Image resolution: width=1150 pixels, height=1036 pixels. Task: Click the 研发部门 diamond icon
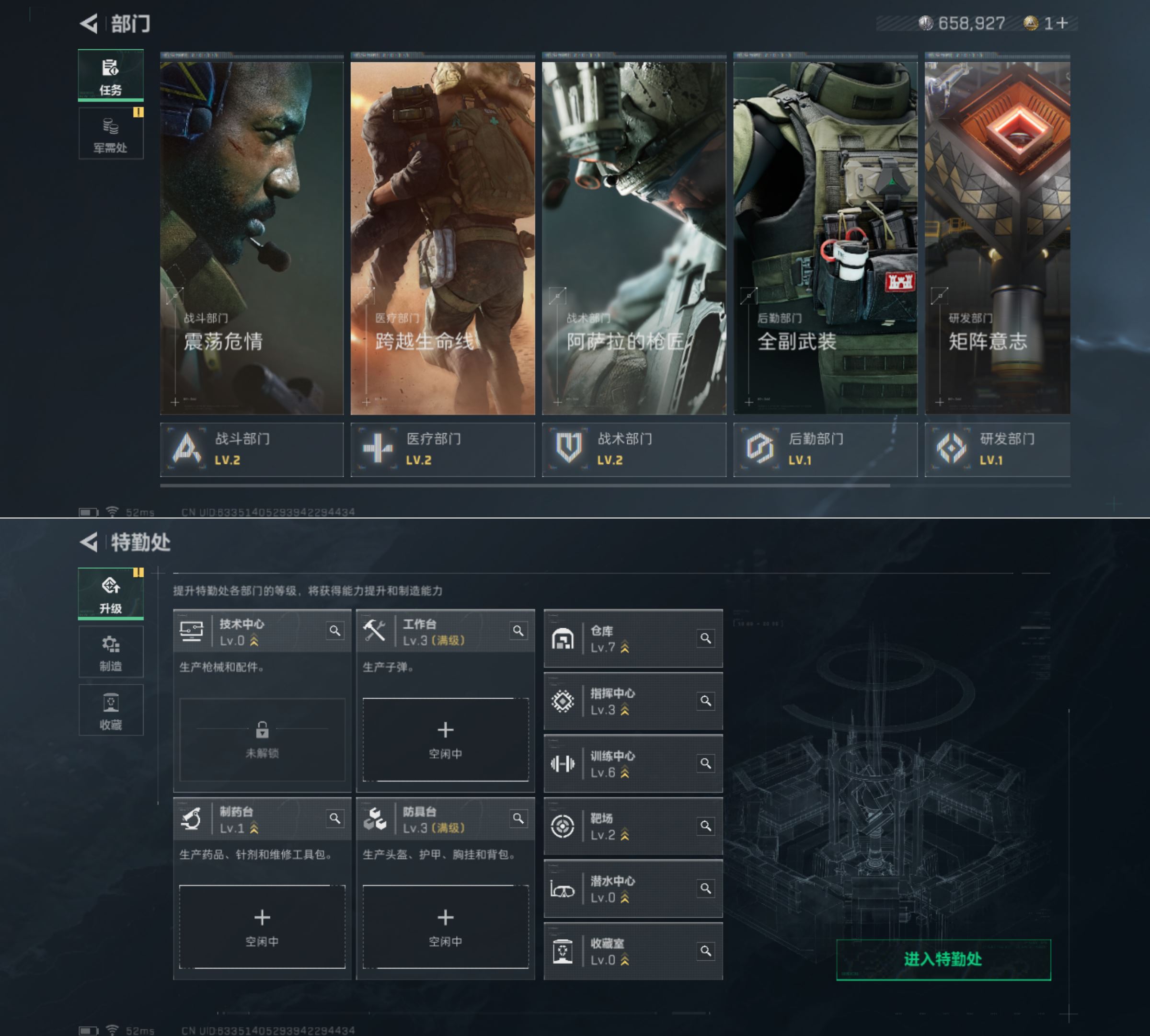(x=951, y=448)
